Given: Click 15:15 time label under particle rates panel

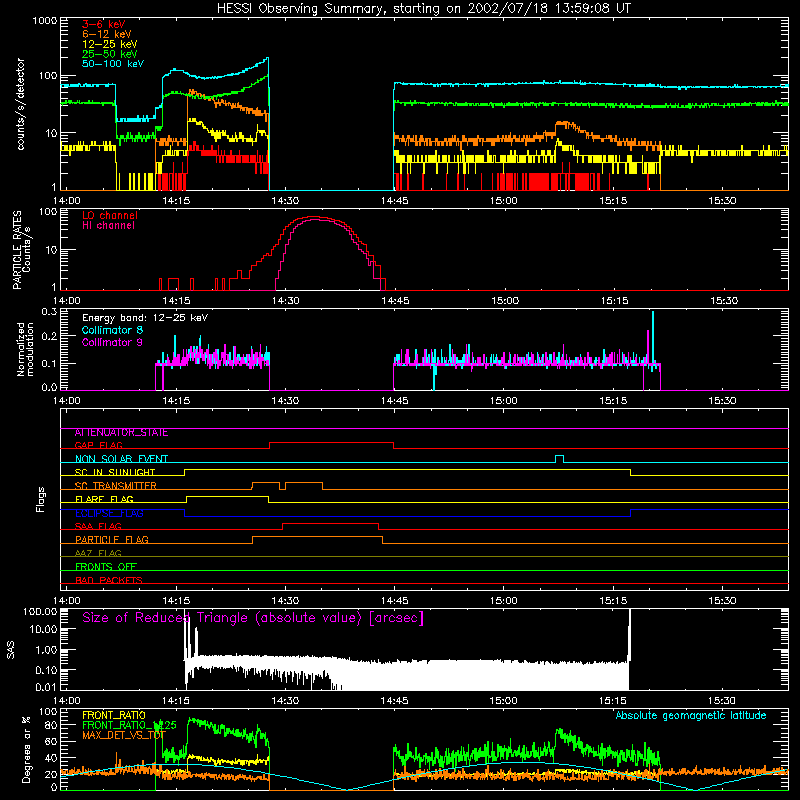Looking at the screenshot, I should pos(614,301).
